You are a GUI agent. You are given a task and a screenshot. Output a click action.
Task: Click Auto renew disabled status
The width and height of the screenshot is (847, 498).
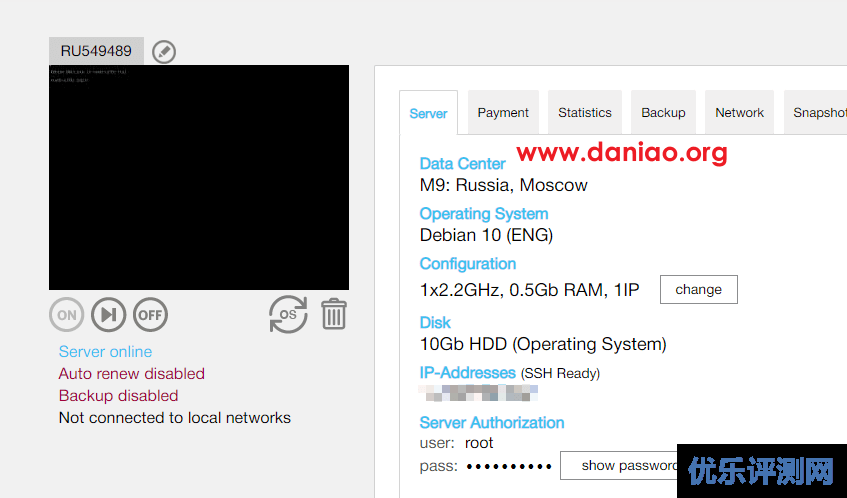tap(132, 374)
